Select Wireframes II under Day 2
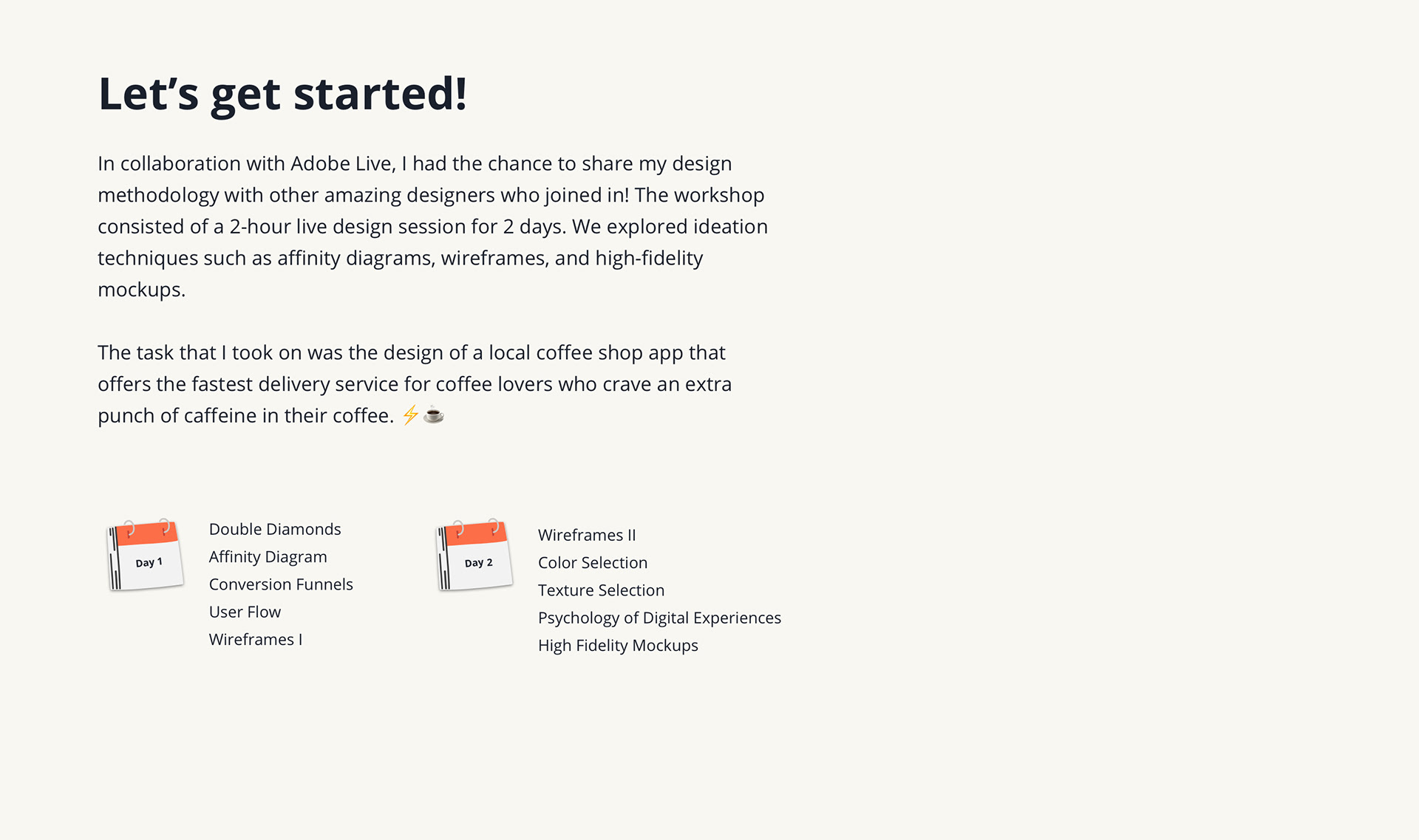Viewport: 1419px width, 840px height. pyautogui.click(x=587, y=535)
